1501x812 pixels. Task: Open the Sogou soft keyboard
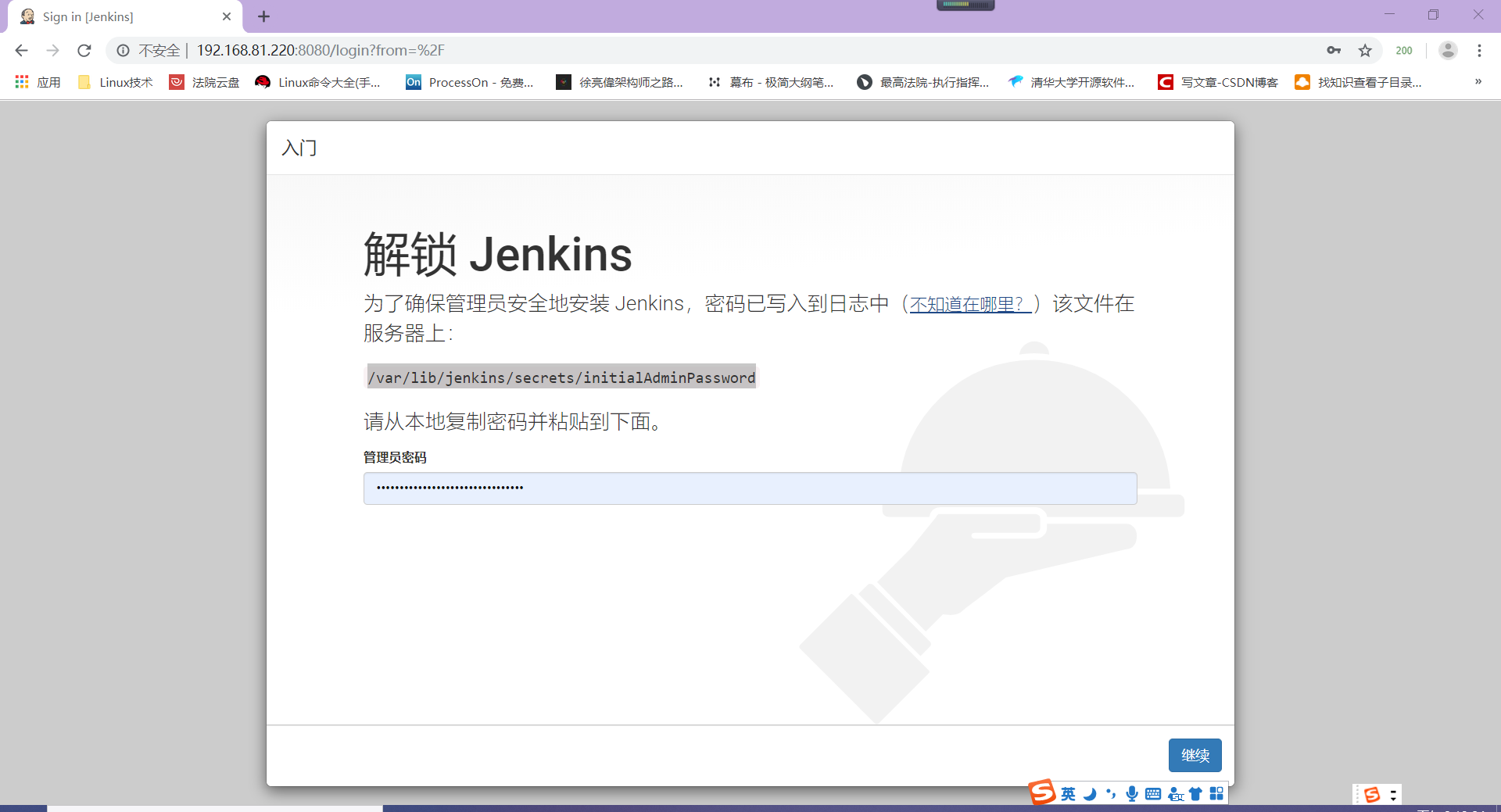pyautogui.click(x=1153, y=793)
